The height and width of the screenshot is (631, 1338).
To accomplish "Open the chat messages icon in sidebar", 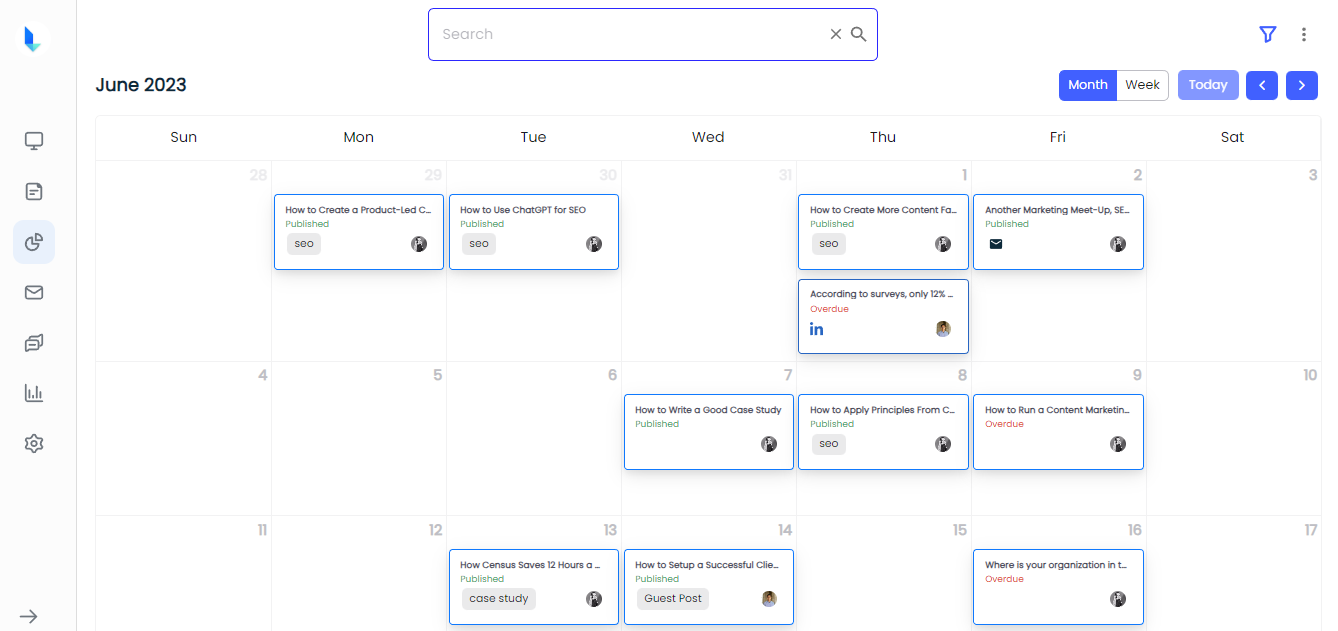I will (x=34, y=343).
